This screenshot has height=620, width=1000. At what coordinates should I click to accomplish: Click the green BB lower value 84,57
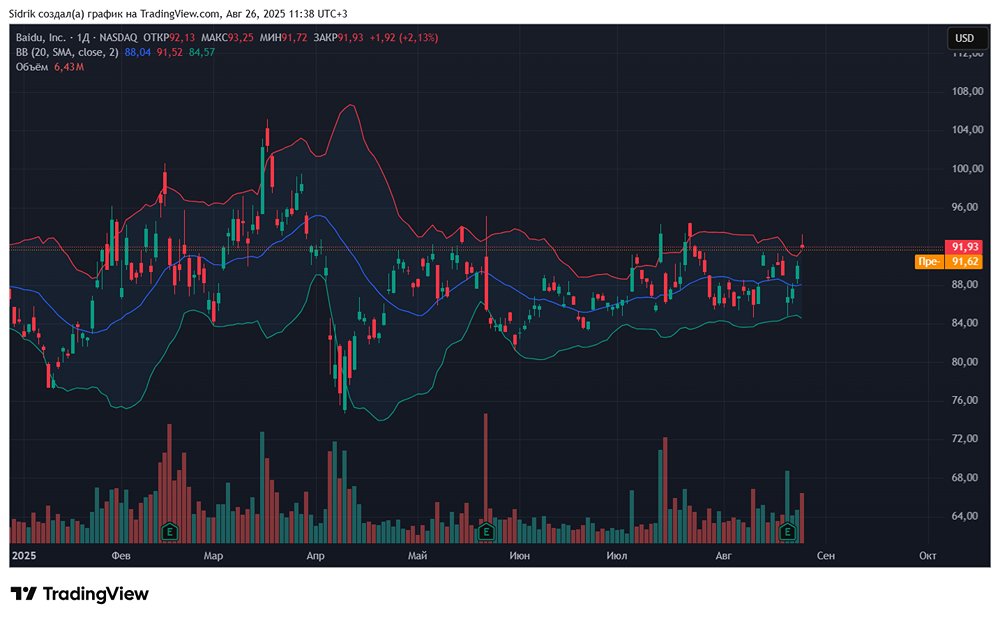(x=202, y=52)
